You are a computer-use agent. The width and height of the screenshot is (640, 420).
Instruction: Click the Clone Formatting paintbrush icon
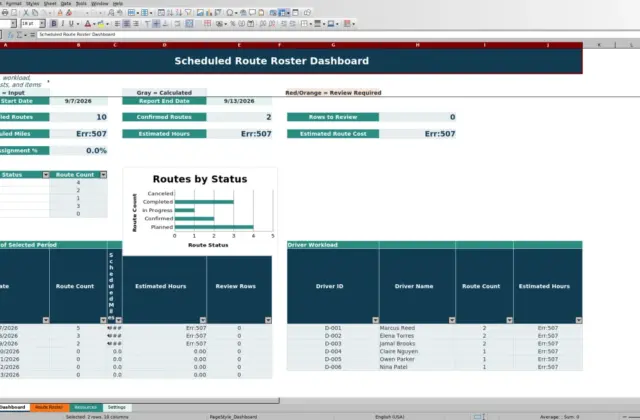coord(60,13)
